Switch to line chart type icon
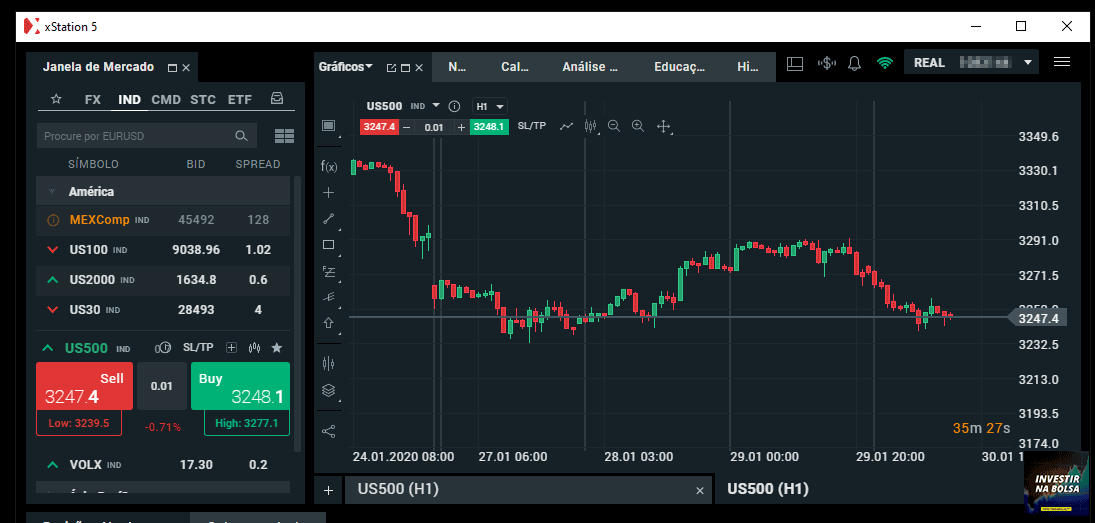 [566, 126]
